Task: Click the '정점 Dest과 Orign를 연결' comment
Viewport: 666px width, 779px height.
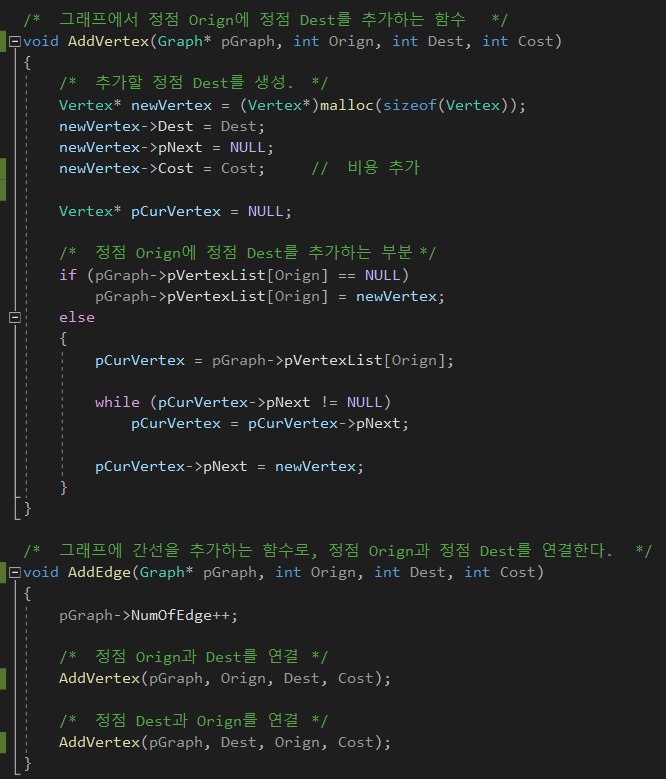Action: click(194, 720)
